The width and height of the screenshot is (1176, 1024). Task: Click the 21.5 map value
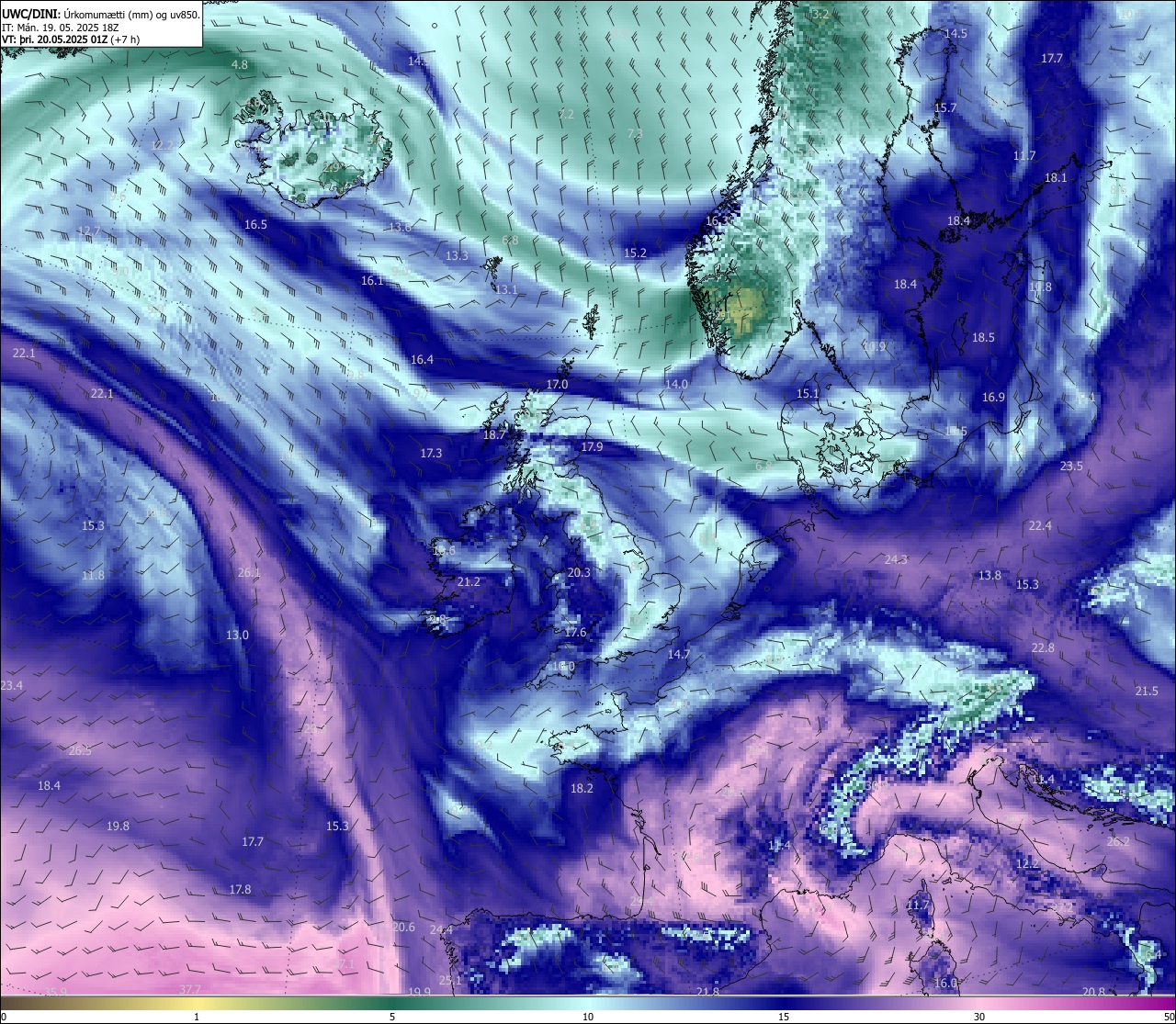point(1147,692)
